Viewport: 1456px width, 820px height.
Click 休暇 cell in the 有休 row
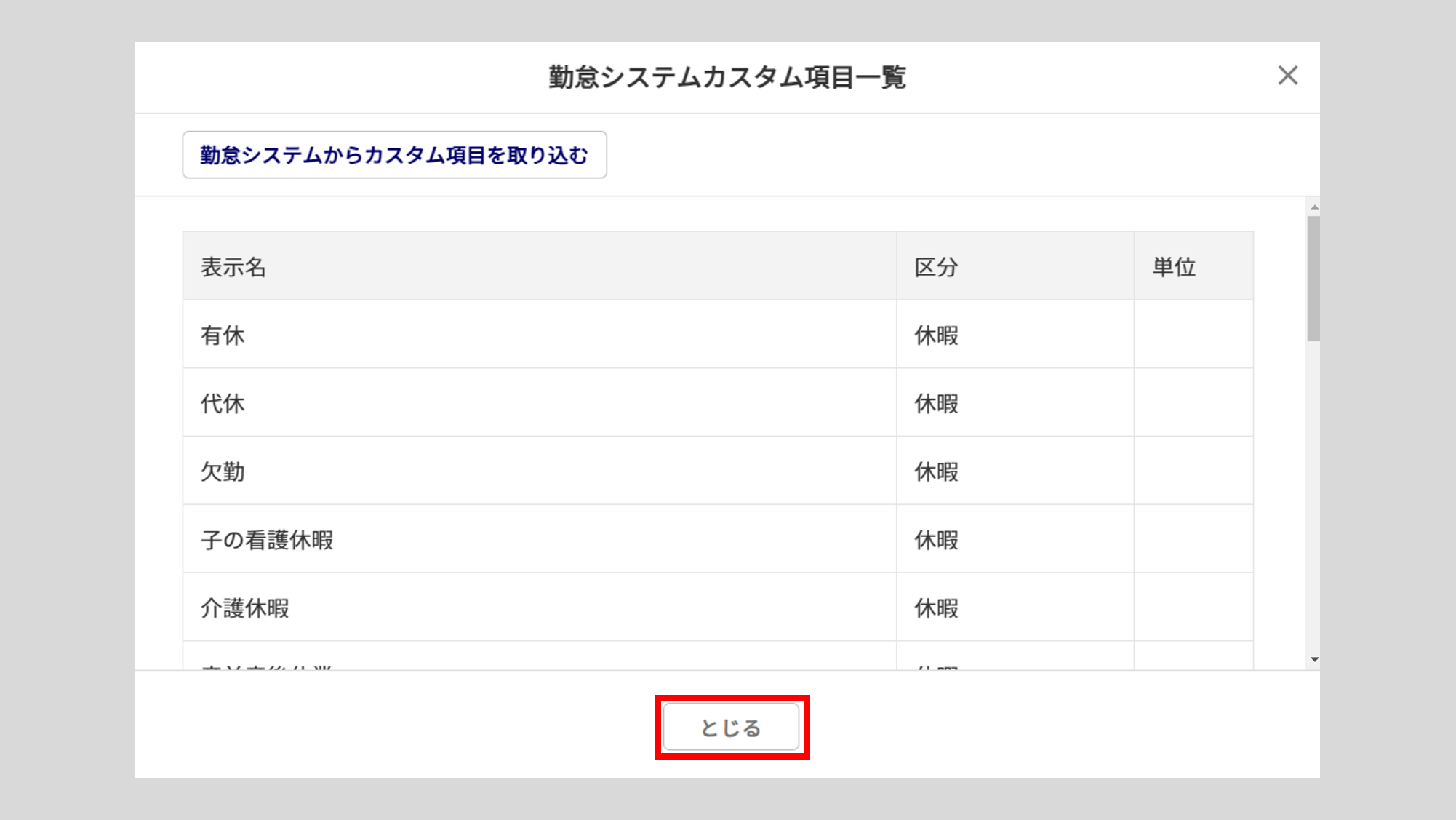1015,335
